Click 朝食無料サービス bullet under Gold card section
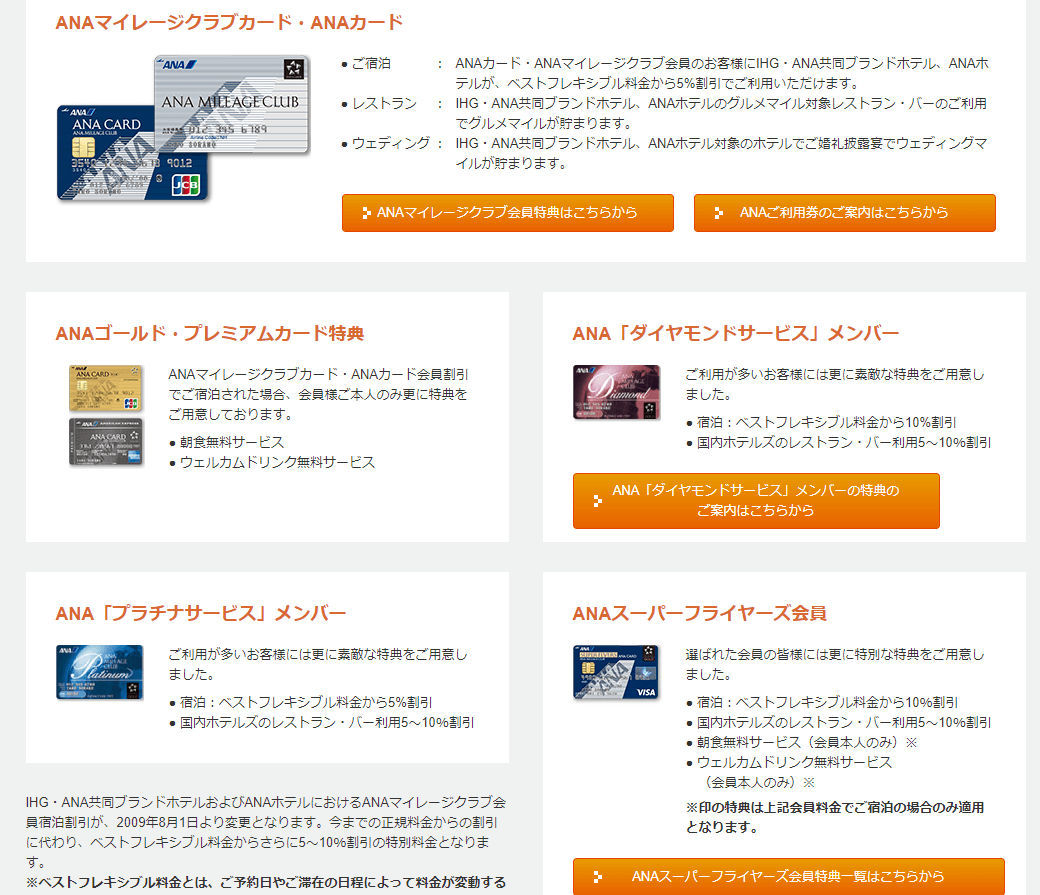Image resolution: width=1040 pixels, height=895 pixels. pyautogui.click(x=231, y=442)
